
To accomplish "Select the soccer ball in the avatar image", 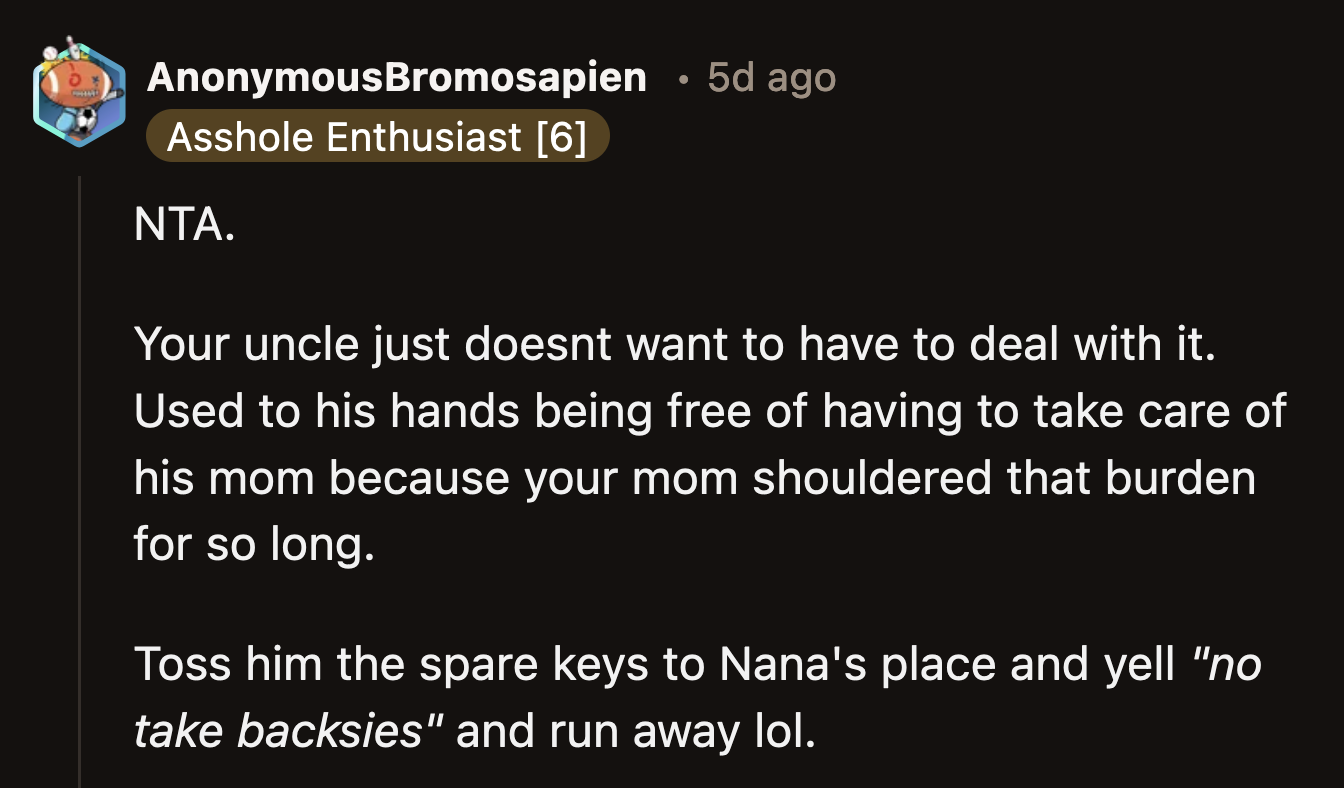I will point(87,120).
